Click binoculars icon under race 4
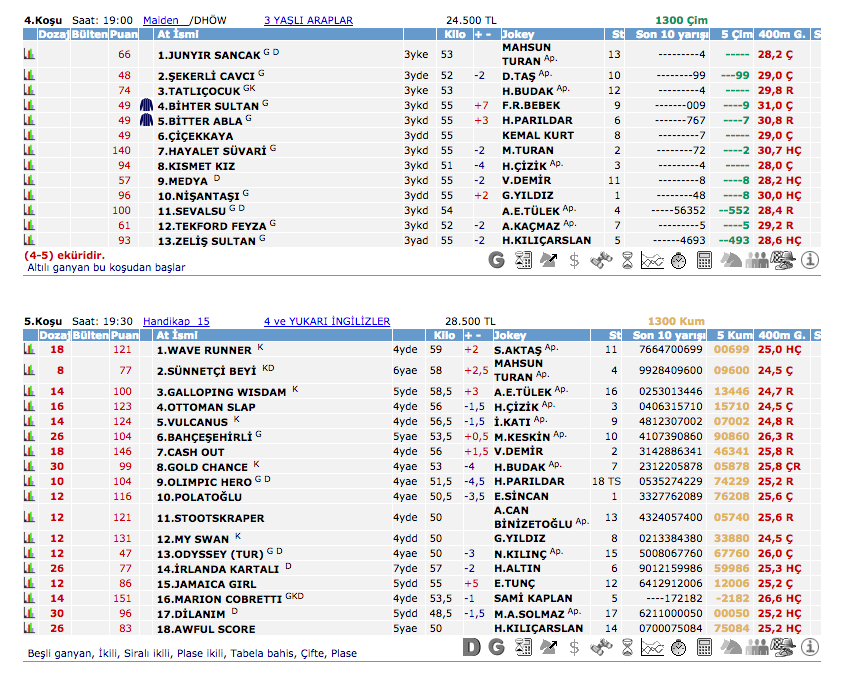The height and width of the screenshot is (676, 843). tap(600, 261)
